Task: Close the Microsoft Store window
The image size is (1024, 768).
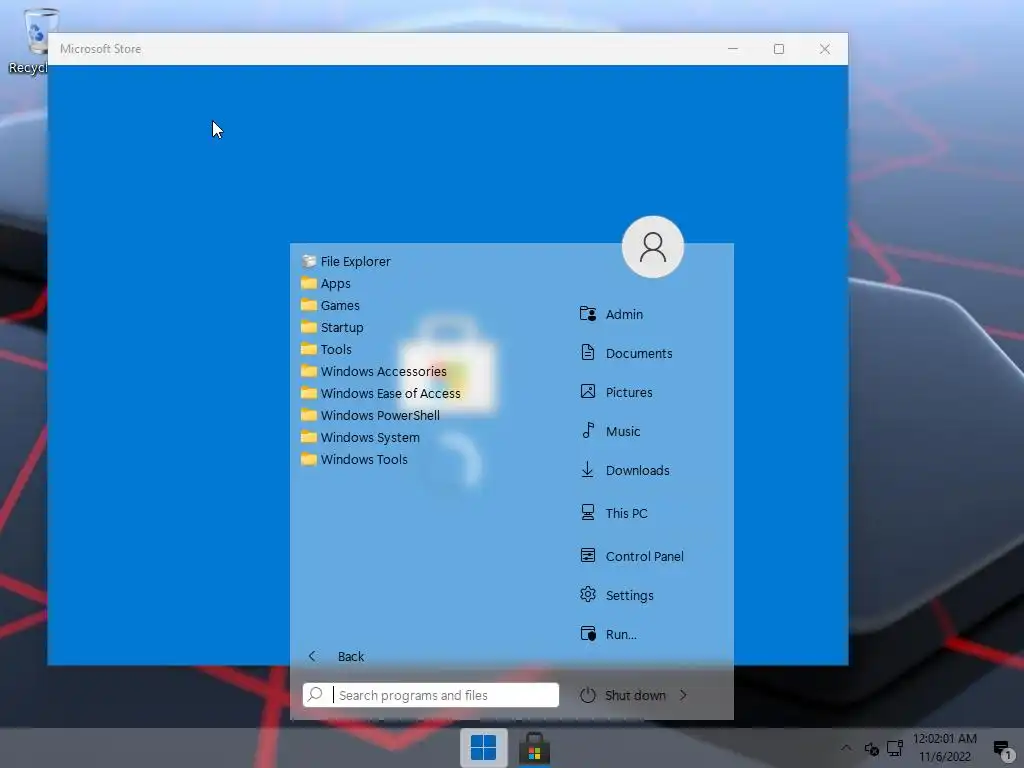Action: (x=825, y=49)
